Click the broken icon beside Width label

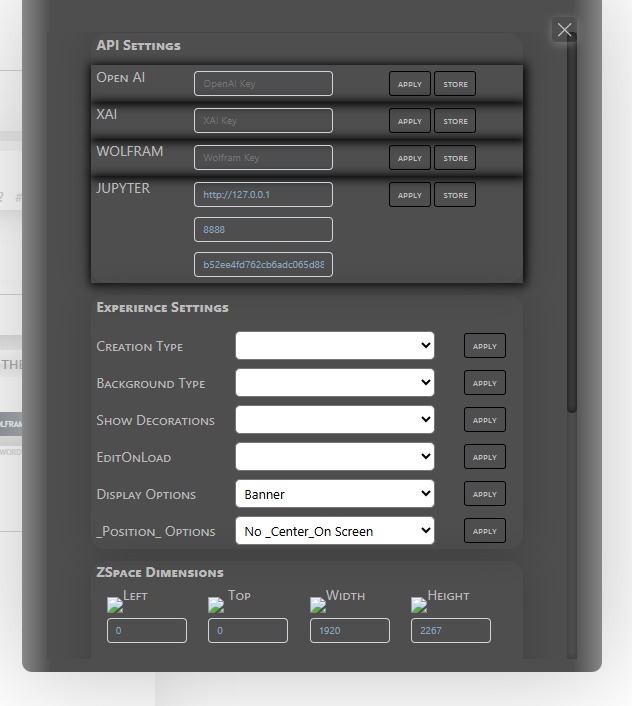point(318,604)
